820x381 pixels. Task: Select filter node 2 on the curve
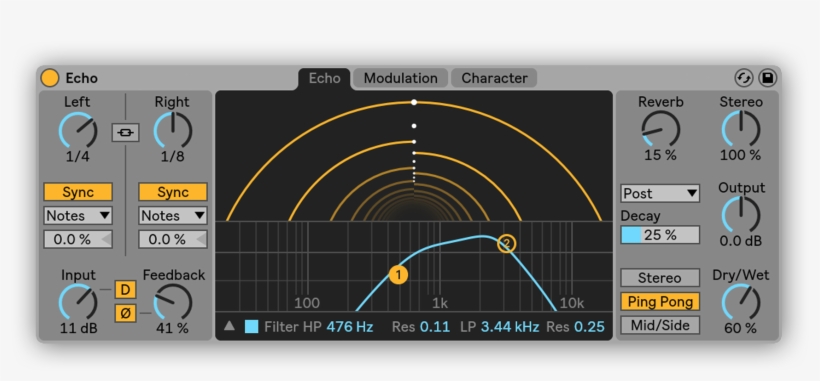[506, 244]
